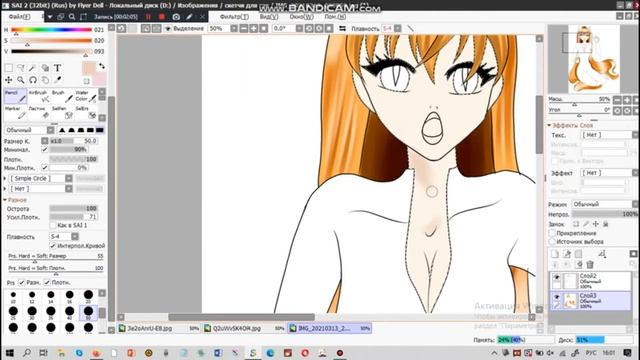640x360 pixels.
Task: Select the size 50 brush preset
Action: click(x=88, y=312)
